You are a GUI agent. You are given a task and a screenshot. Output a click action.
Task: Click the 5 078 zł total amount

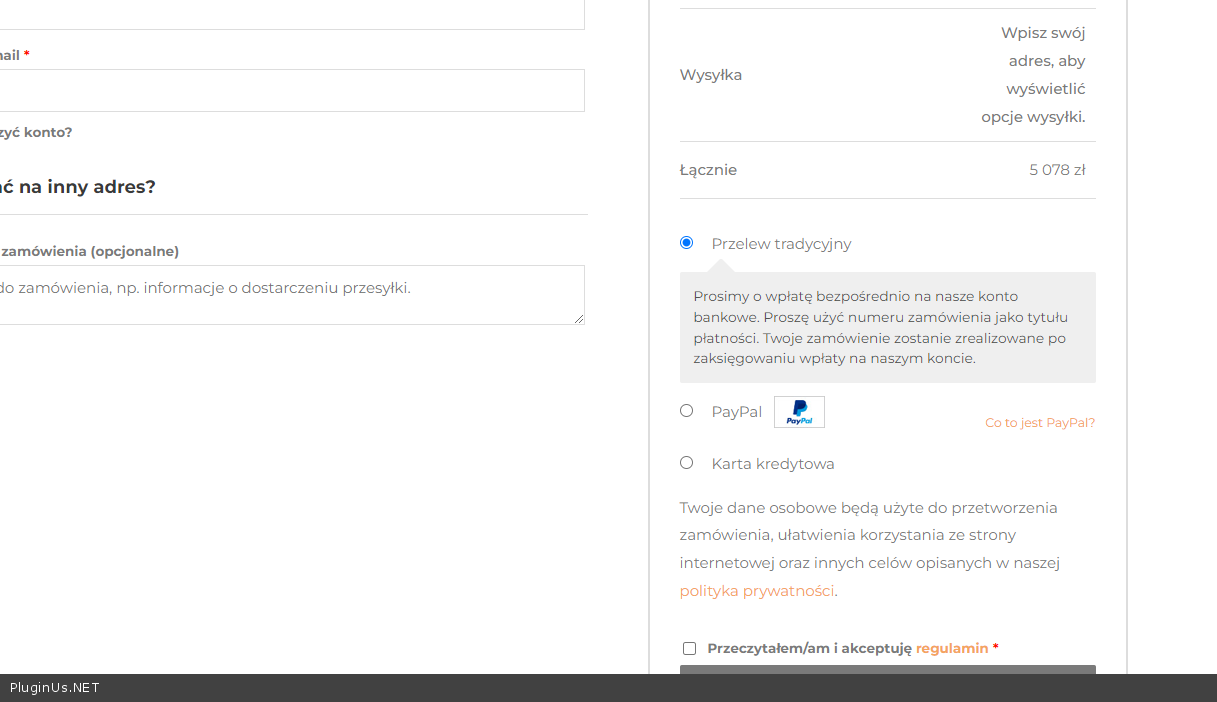[x=1056, y=170]
